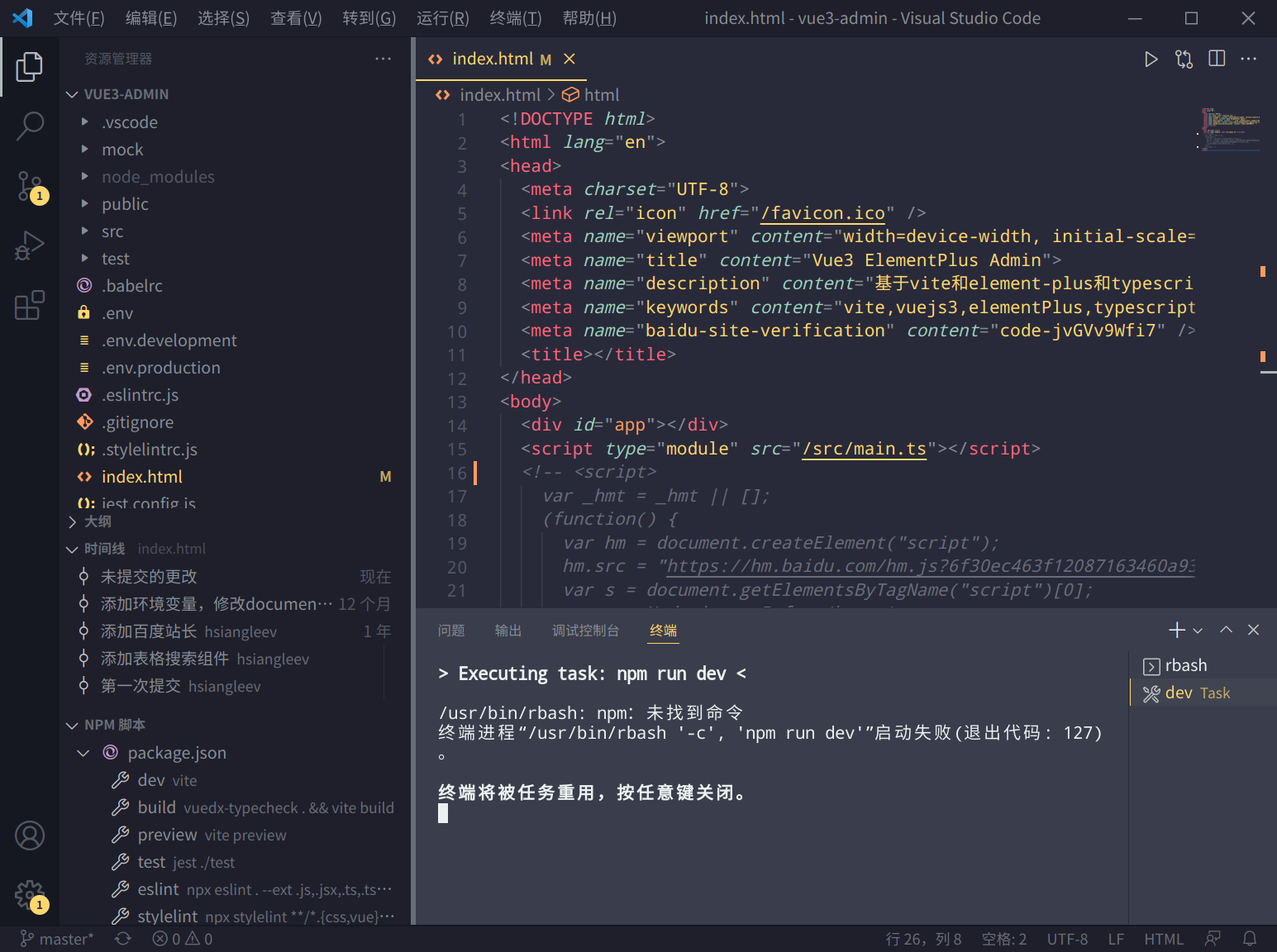Run the build npm script
This screenshot has height=952, width=1277.
click(236, 807)
